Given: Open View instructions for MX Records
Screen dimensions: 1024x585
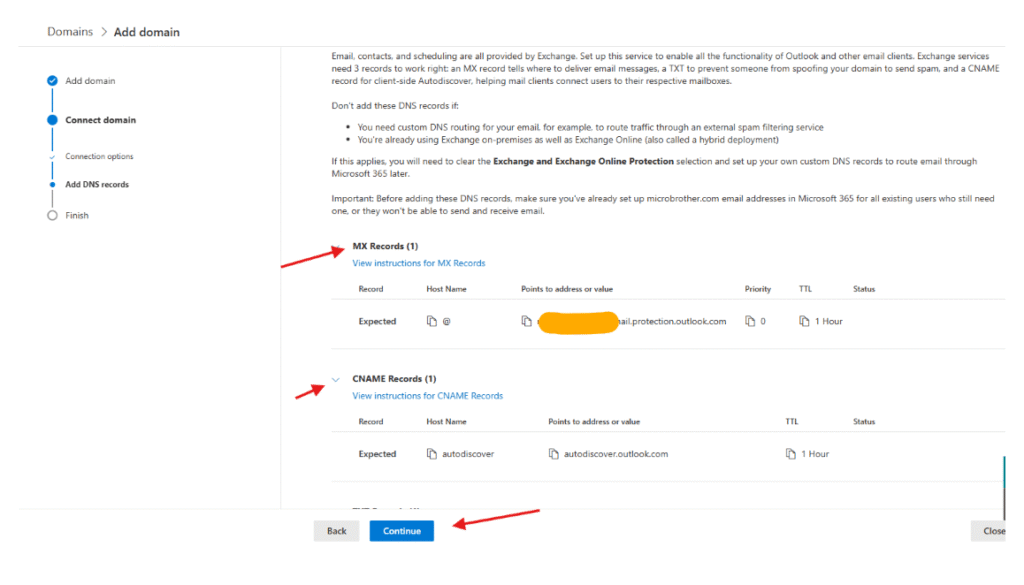Looking at the screenshot, I should click(x=418, y=263).
